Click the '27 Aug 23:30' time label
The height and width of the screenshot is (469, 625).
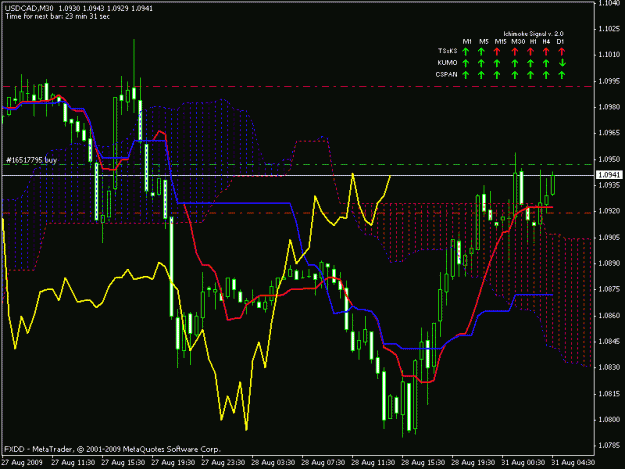[x=223, y=463]
